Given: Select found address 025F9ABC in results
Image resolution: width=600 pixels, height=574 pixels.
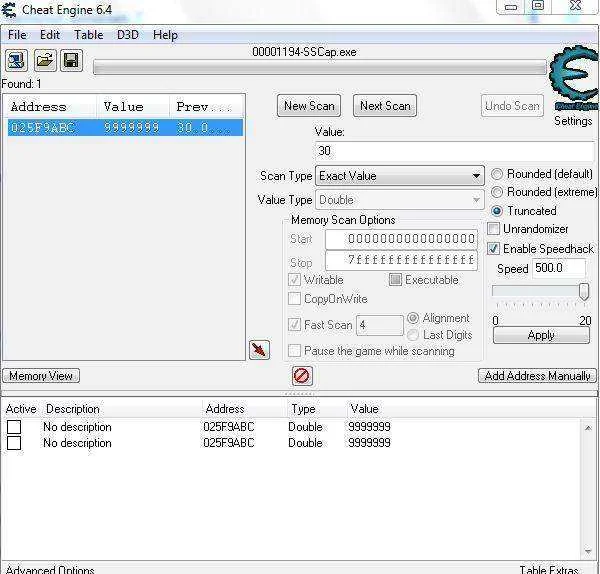Looking at the screenshot, I should click(x=125, y=127).
